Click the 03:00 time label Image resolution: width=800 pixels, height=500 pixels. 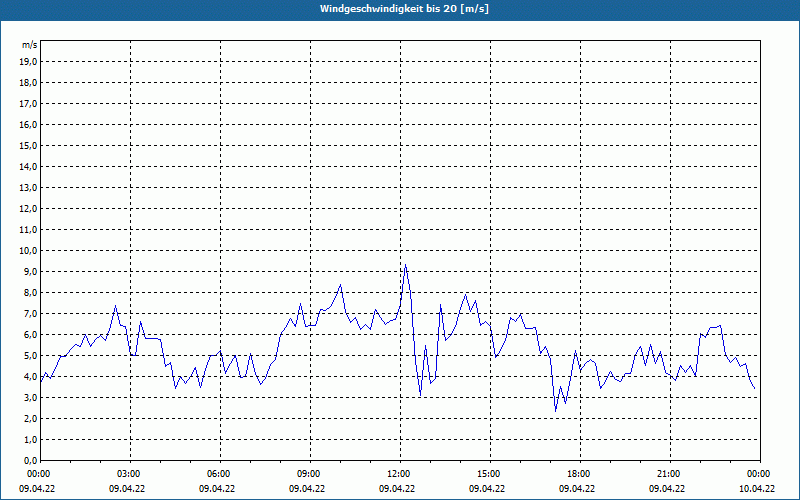pyautogui.click(x=131, y=474)
